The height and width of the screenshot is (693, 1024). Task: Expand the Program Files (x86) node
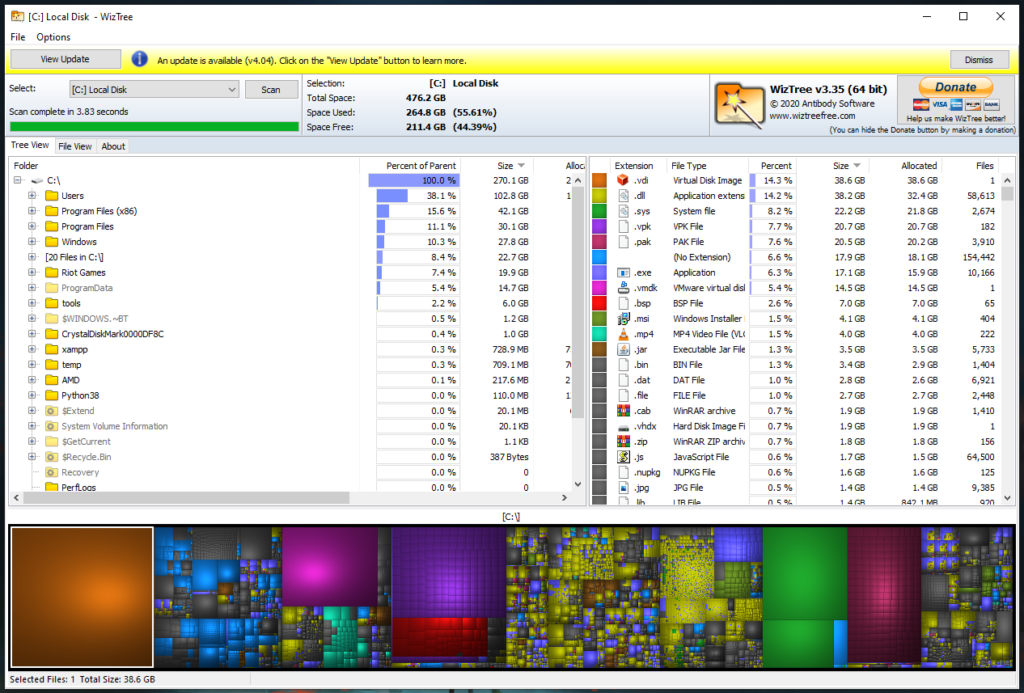pyautogui.click(x=32, y=211)
